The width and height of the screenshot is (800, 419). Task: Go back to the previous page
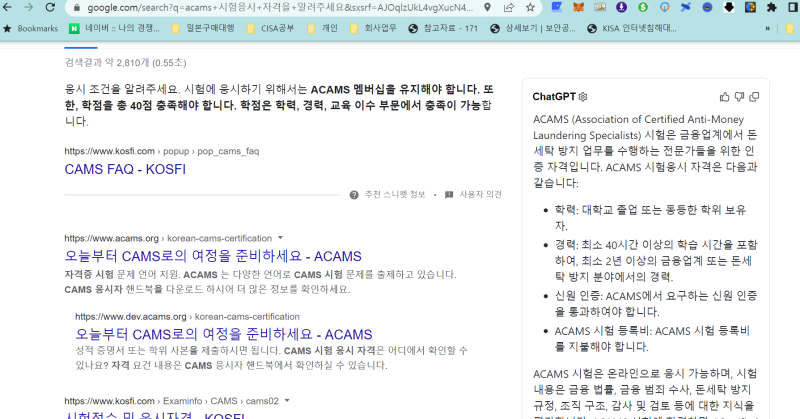click(7, 7)
